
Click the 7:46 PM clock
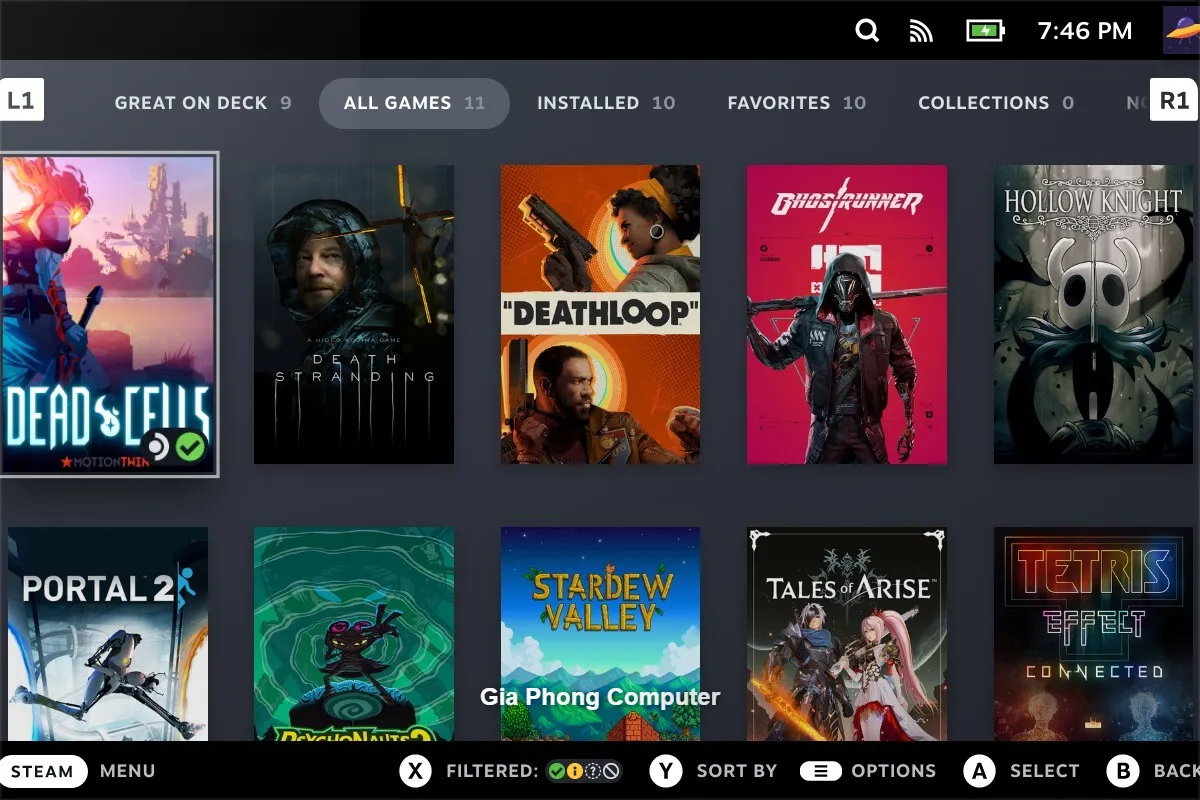click(x=1085, y=31)
